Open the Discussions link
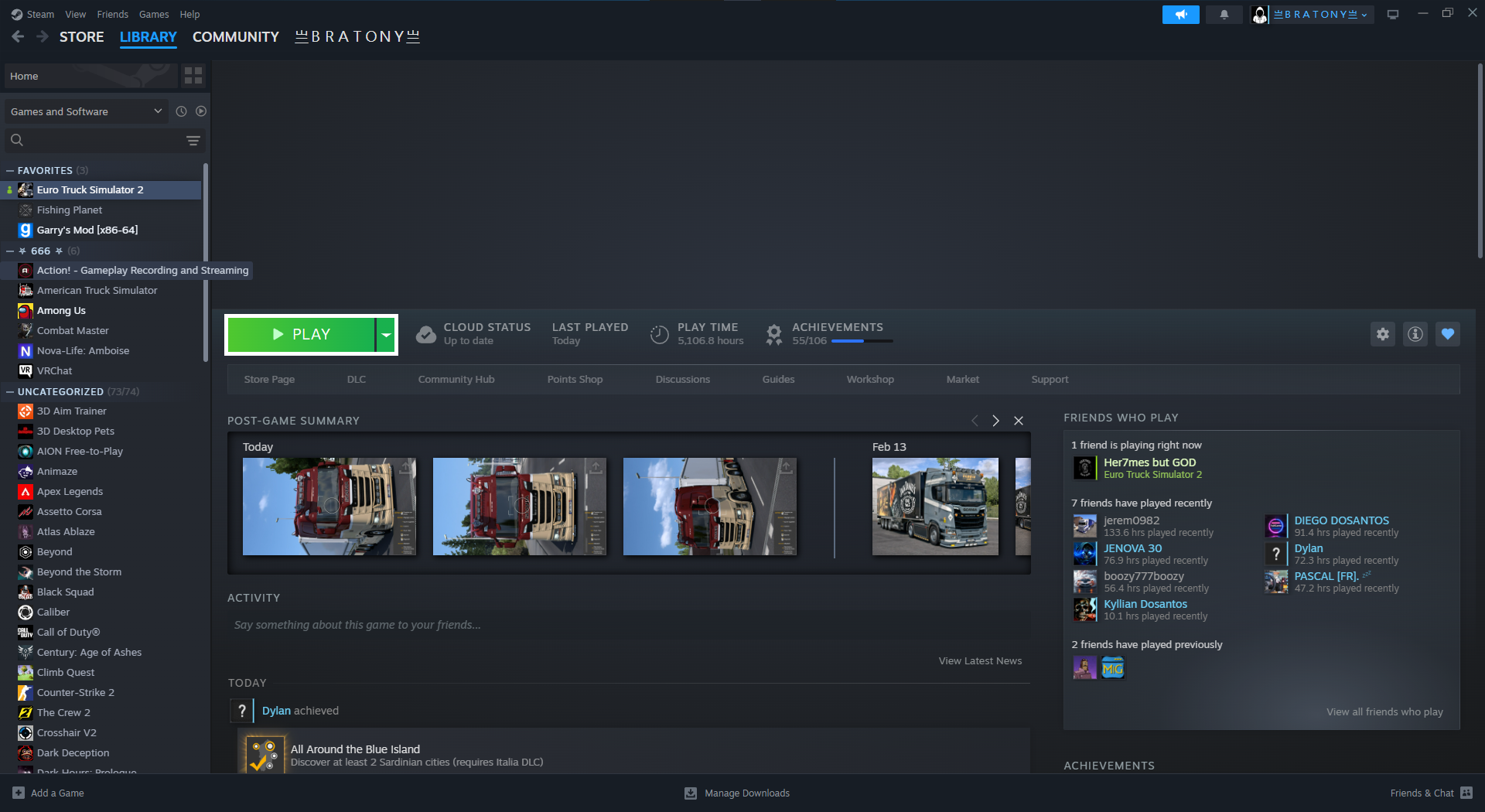The height and width of the screenshot is (812, 1485). click(682, 379)
